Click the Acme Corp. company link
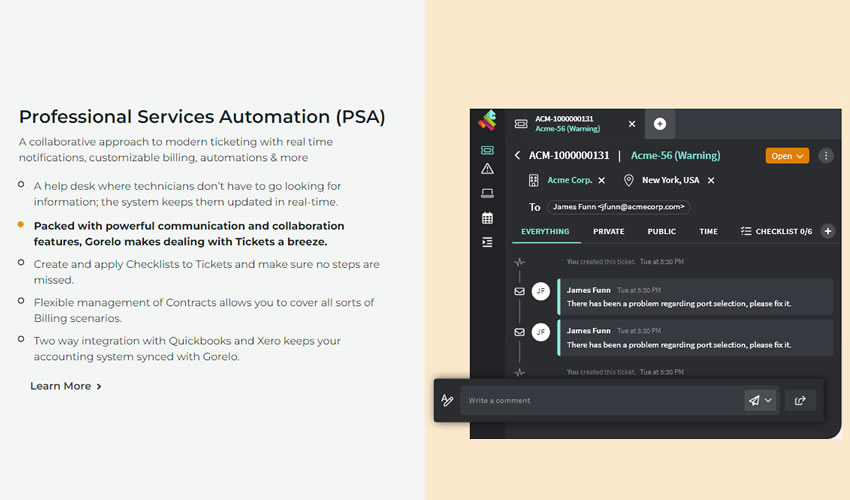850x500 pixels. (569, 180)
